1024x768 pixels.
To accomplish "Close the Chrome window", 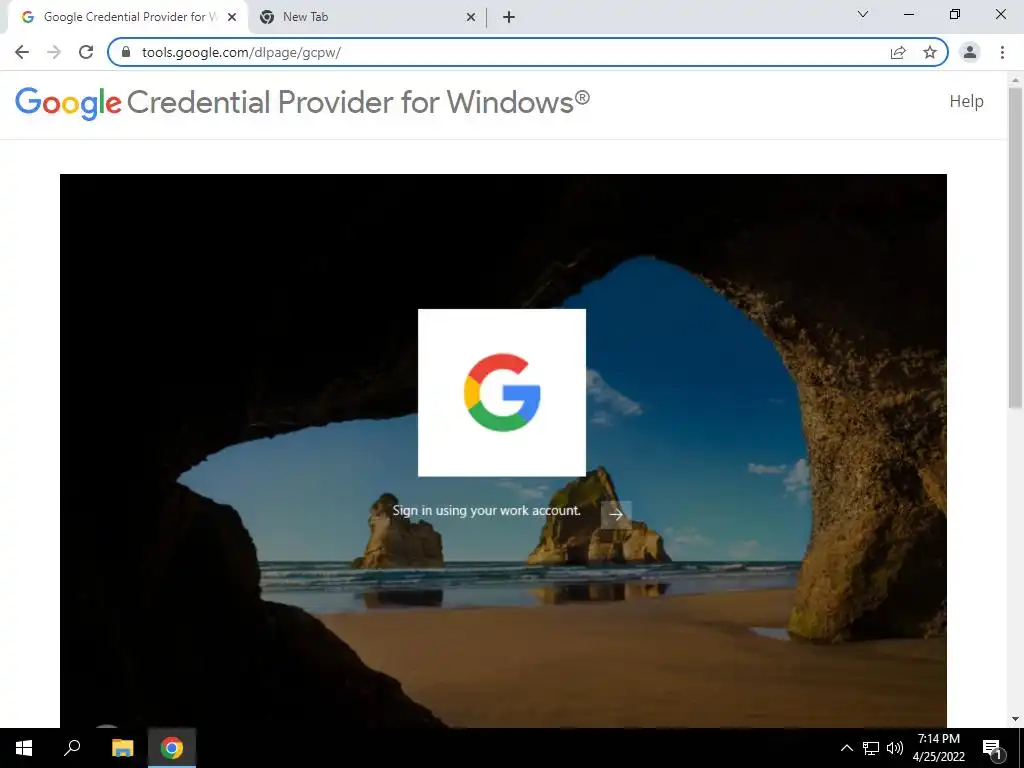I will click(1000, 14).
